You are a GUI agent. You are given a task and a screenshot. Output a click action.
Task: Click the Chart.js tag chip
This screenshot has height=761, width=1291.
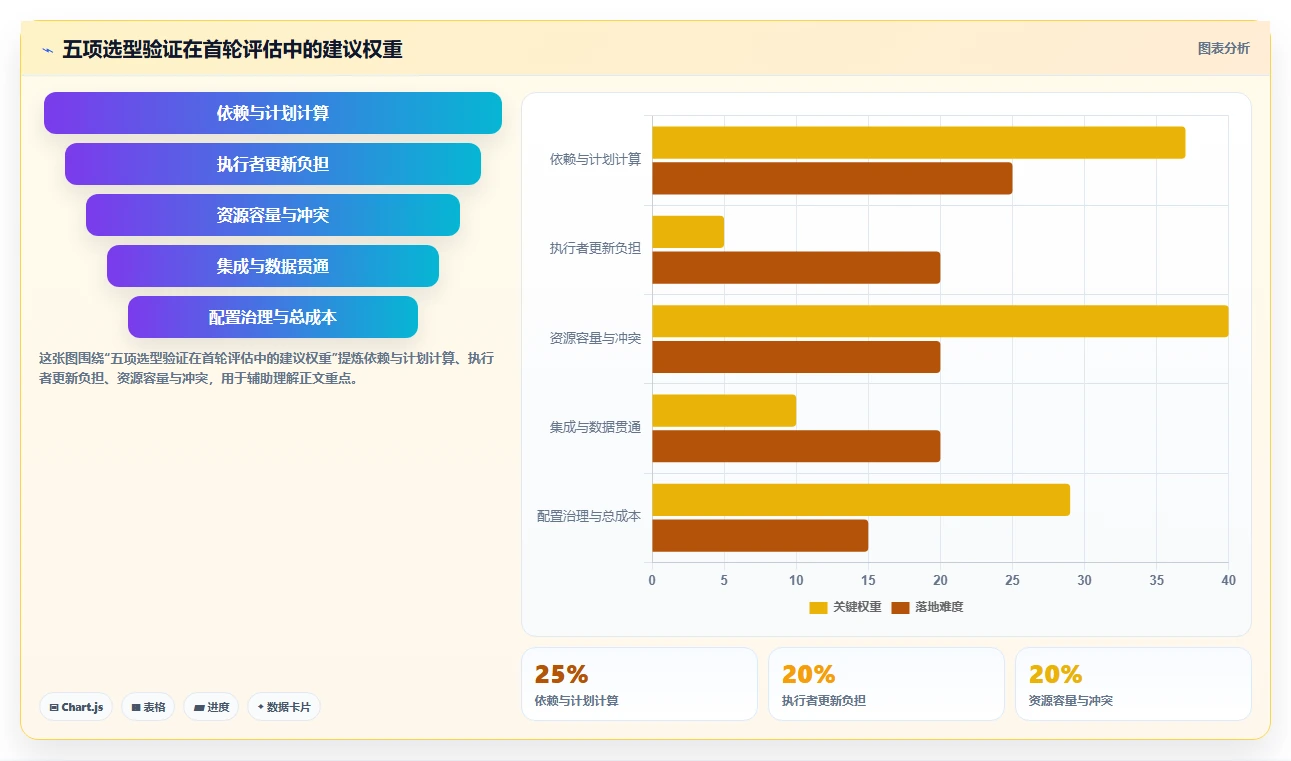tap(77, 707)
